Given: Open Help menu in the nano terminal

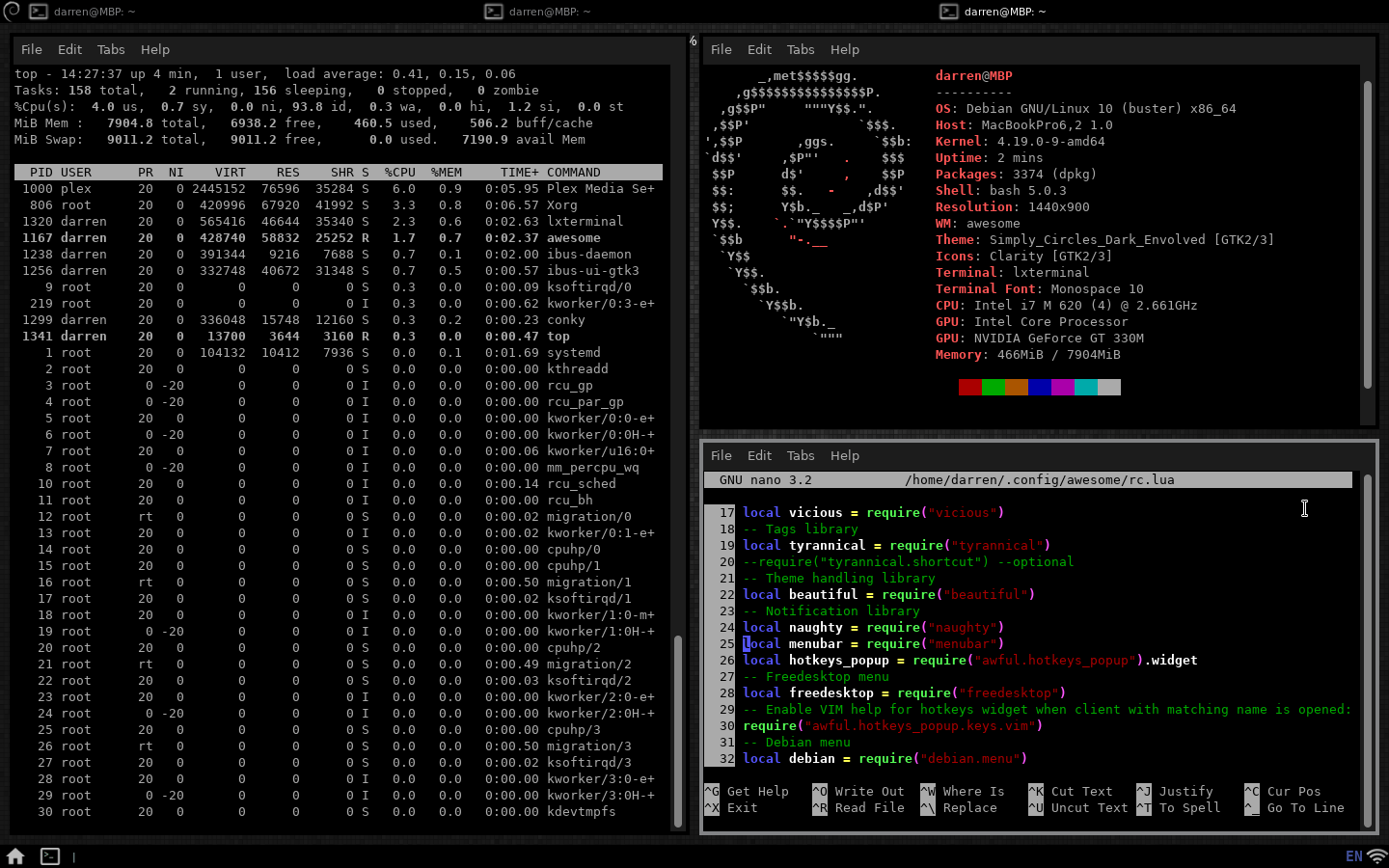Looking at the screenshot, I should [844, 455].
